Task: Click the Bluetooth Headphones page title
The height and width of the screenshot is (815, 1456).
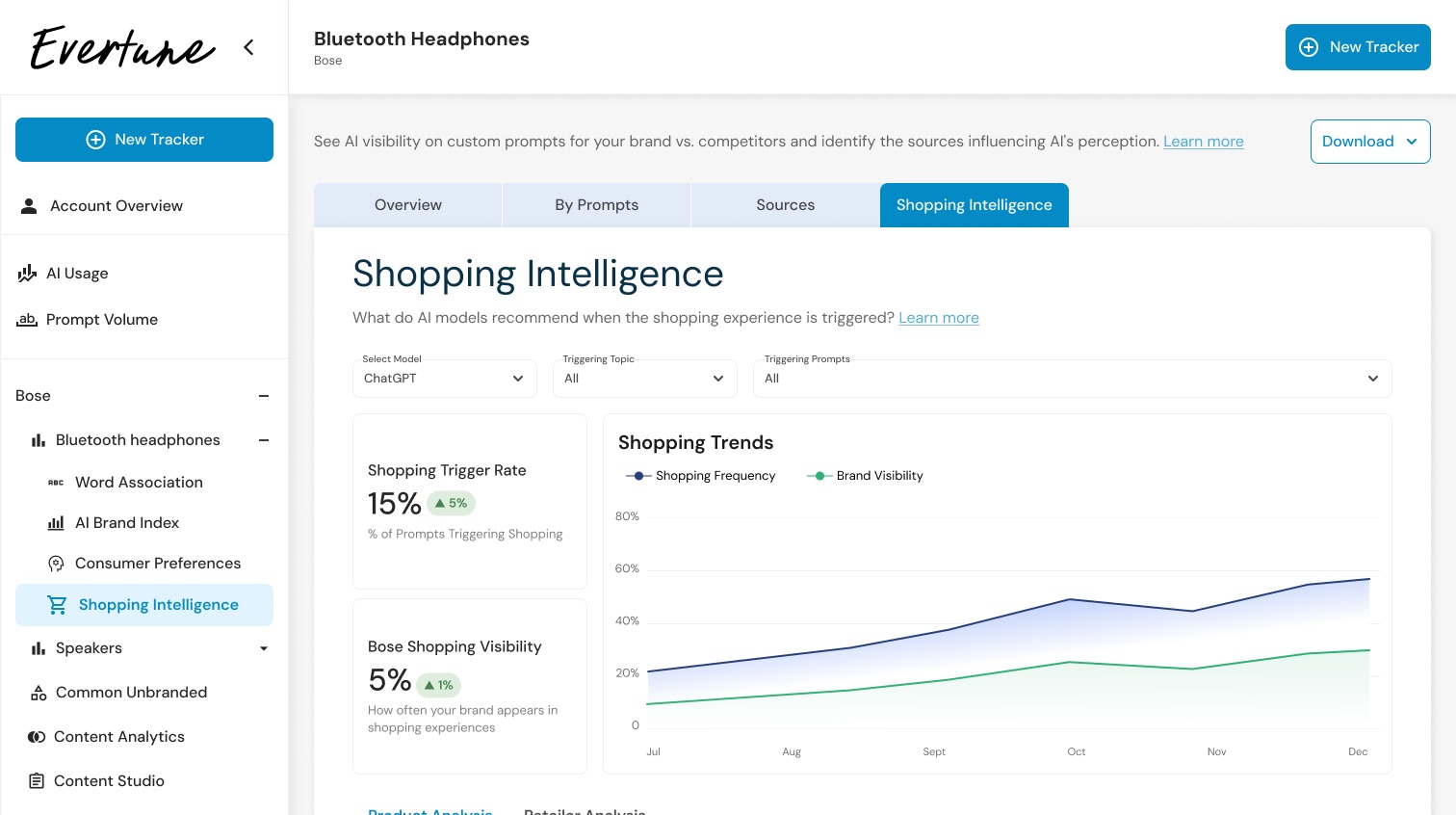Action: coord(422,39)
